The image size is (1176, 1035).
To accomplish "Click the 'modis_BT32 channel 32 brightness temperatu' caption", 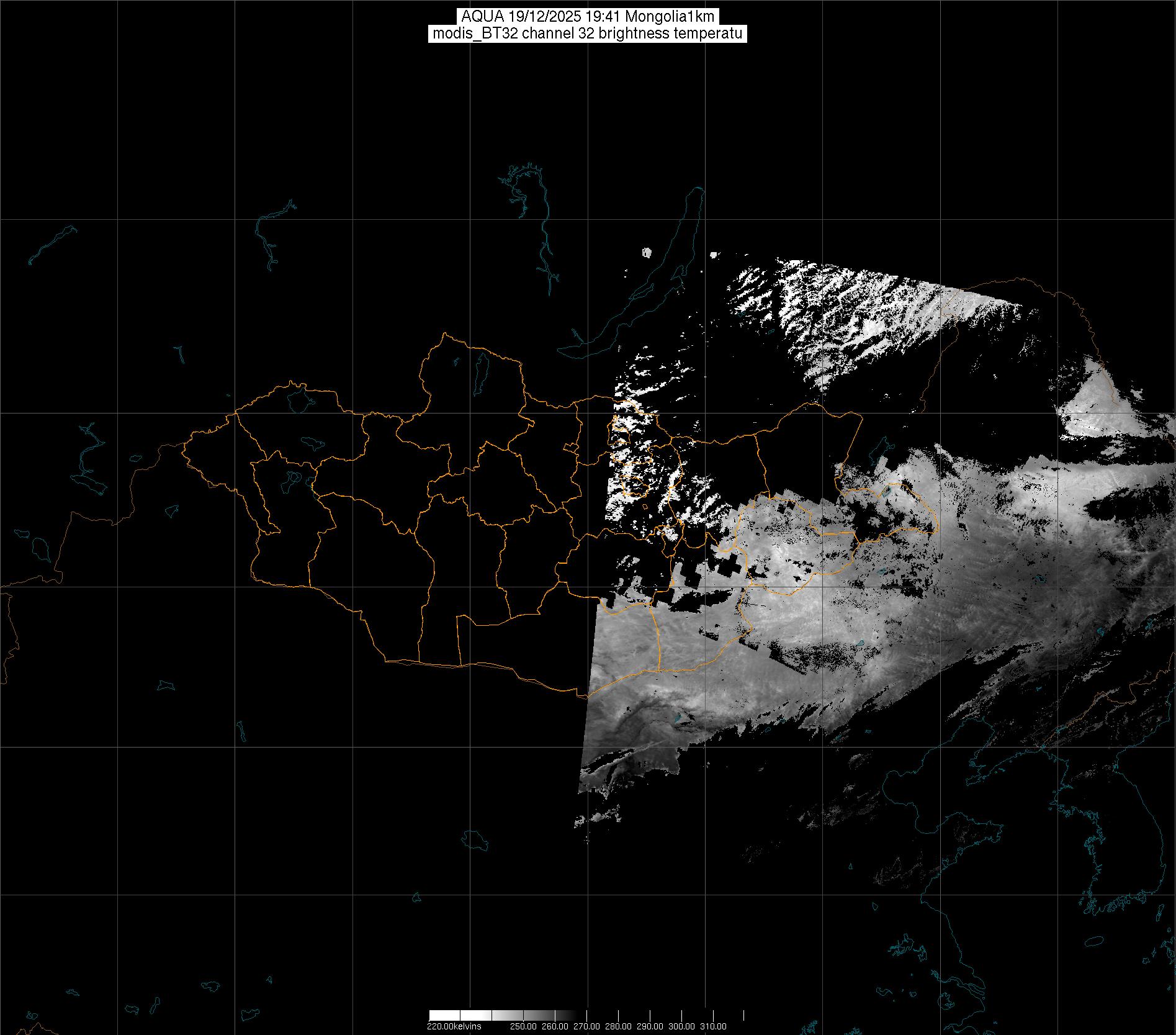I will pyautogui.click(x=588, y=34).
